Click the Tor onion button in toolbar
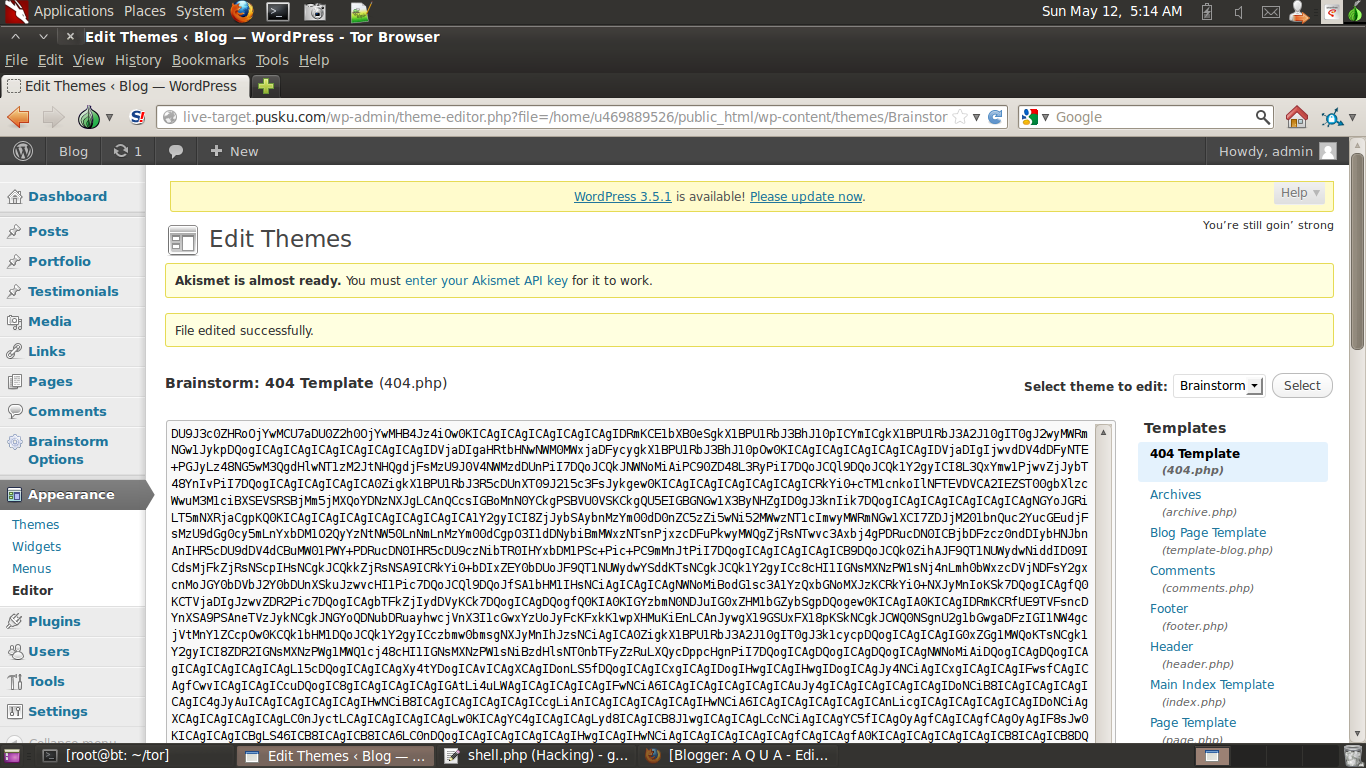The width and height of the screenshot is (1366, 768). pyautogui.click(x=89, y=117)
